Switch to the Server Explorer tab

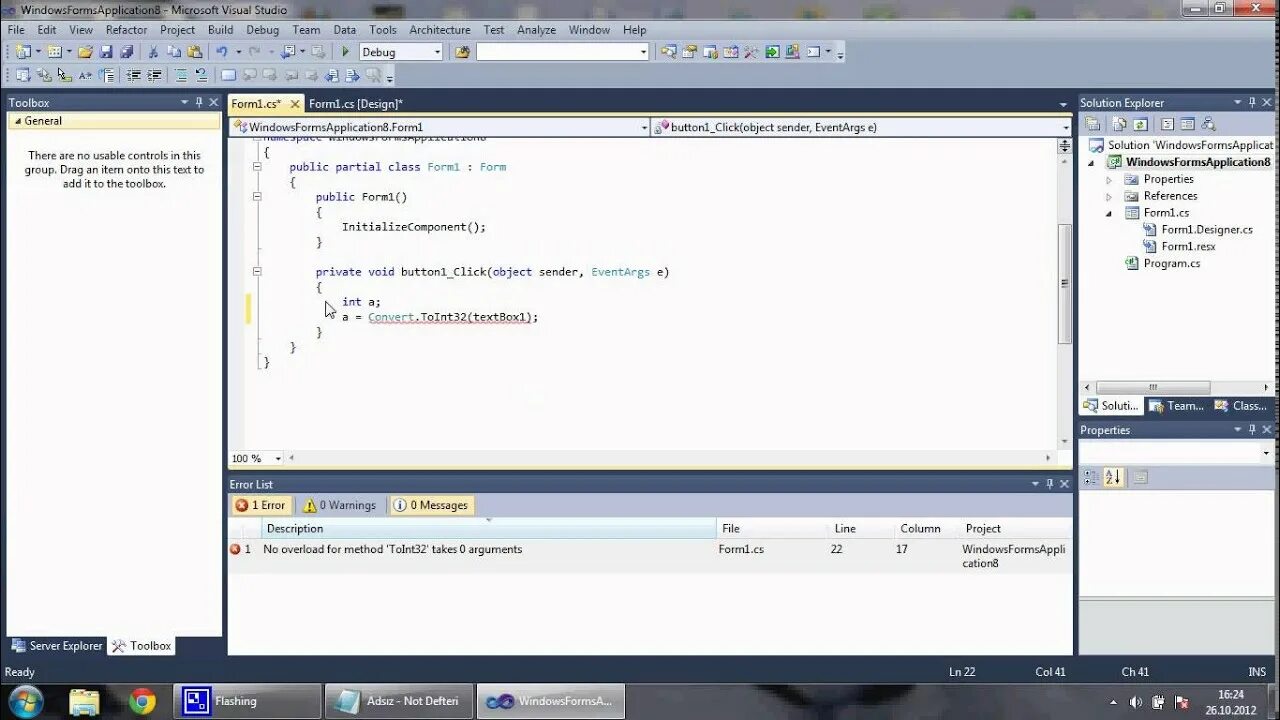tap(57, 646)
